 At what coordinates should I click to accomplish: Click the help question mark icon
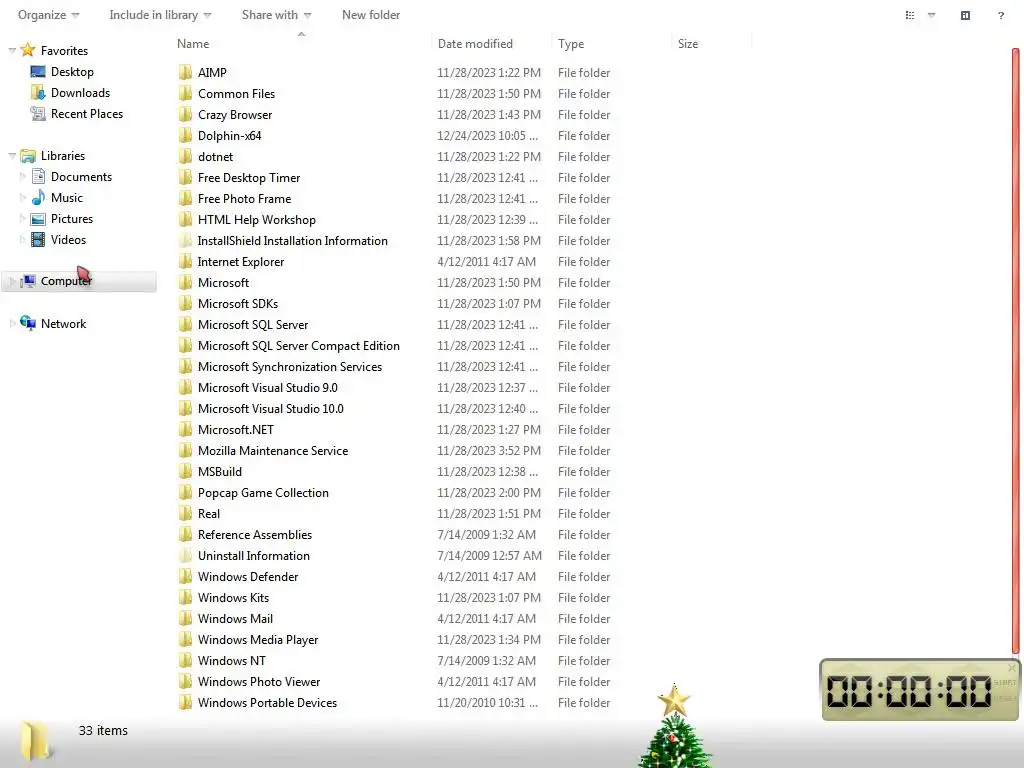(1000, 15)
